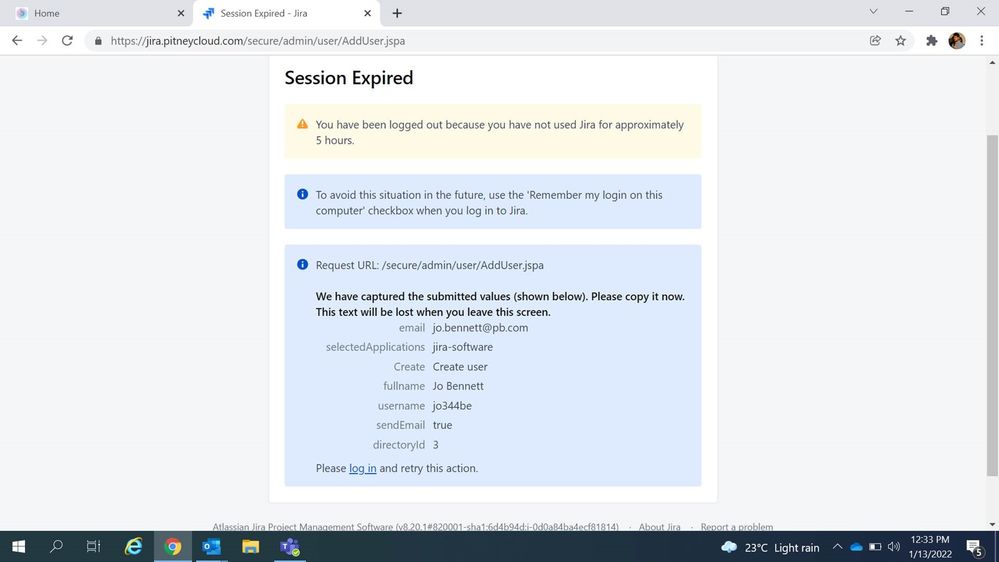Click the OneDrive cloud tray icon
The height and width of the screenshot is (562, 999).
857,547
